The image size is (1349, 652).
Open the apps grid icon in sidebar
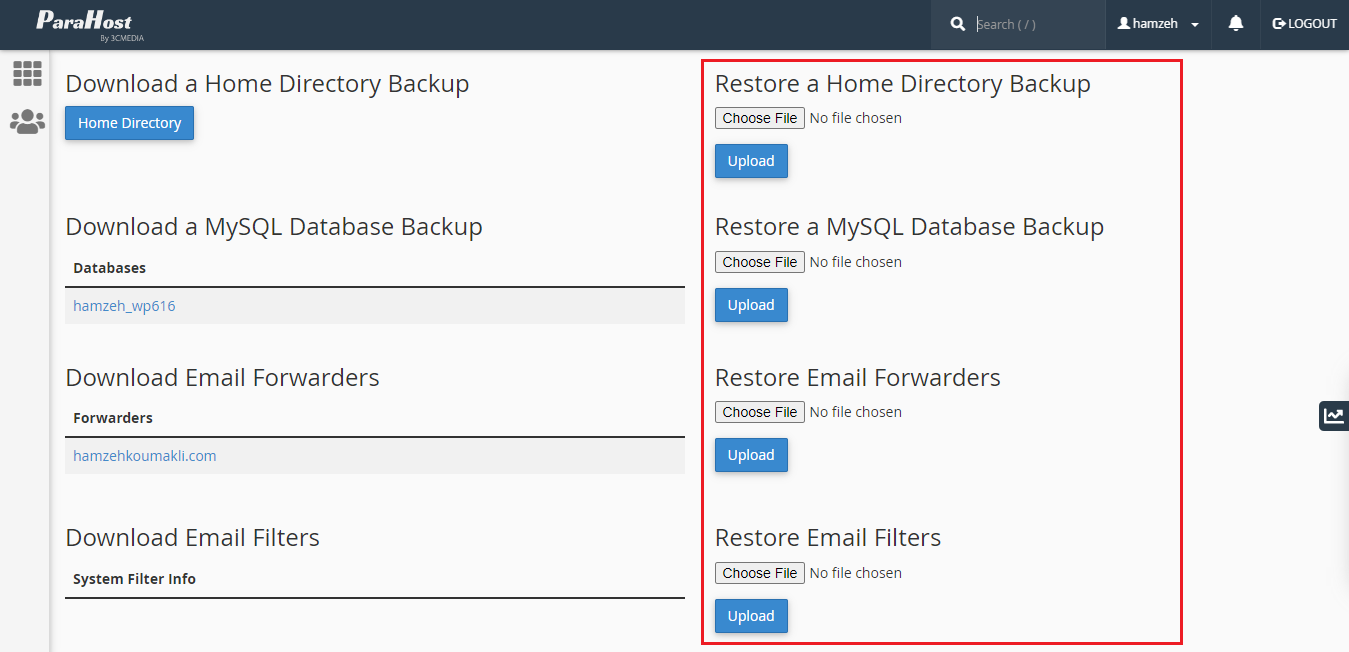[x=27, y=73]
